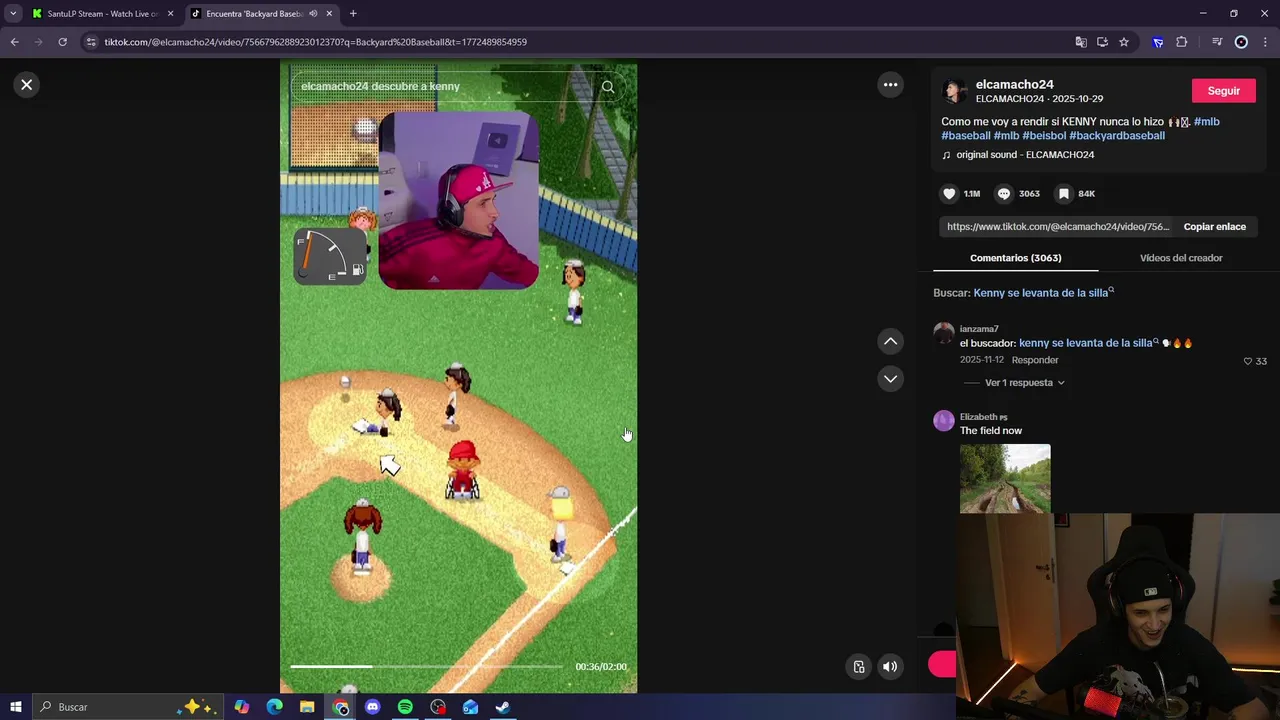The image size is (1280, 720).
Task: Mute the TikTok tab audio icon
Action: click(x=313, y=14)
